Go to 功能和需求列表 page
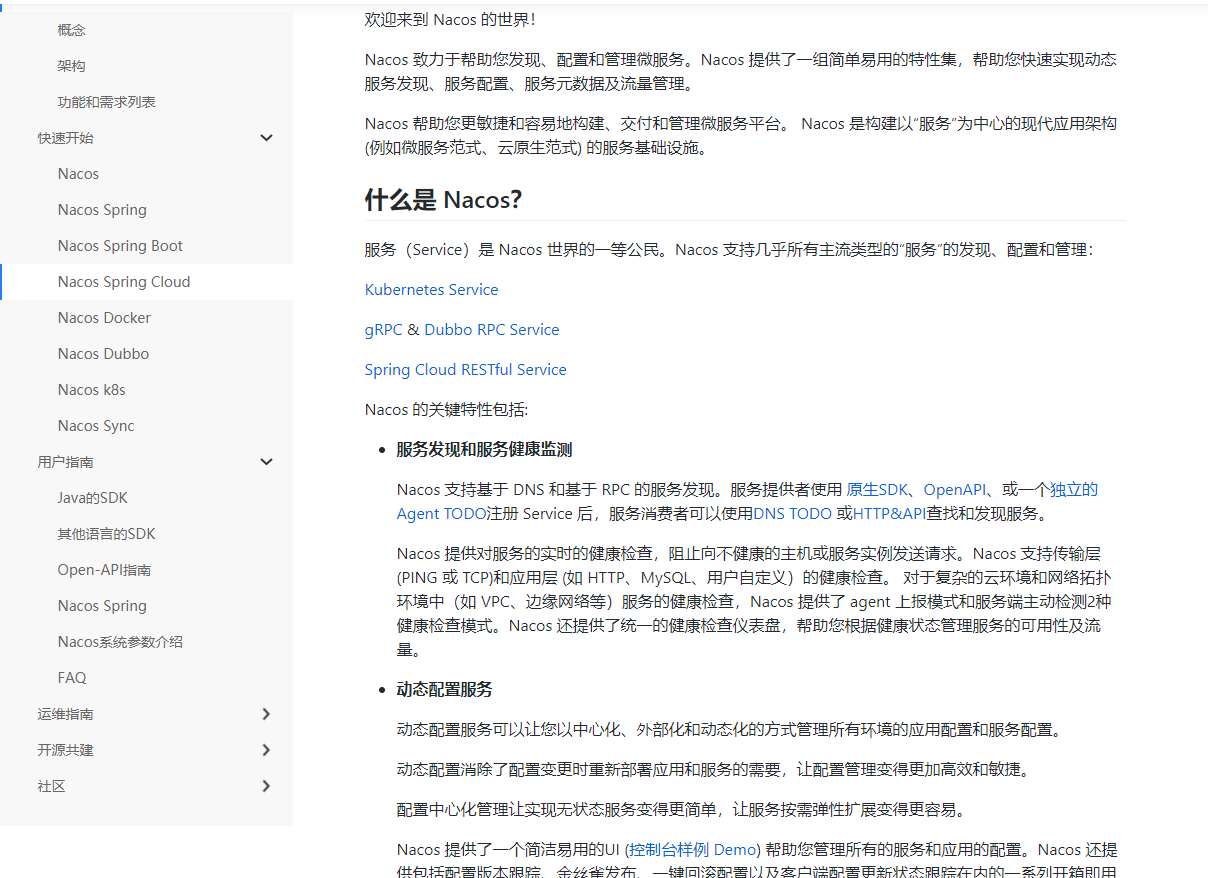1208x878 pixels. [x=107, y=102]
